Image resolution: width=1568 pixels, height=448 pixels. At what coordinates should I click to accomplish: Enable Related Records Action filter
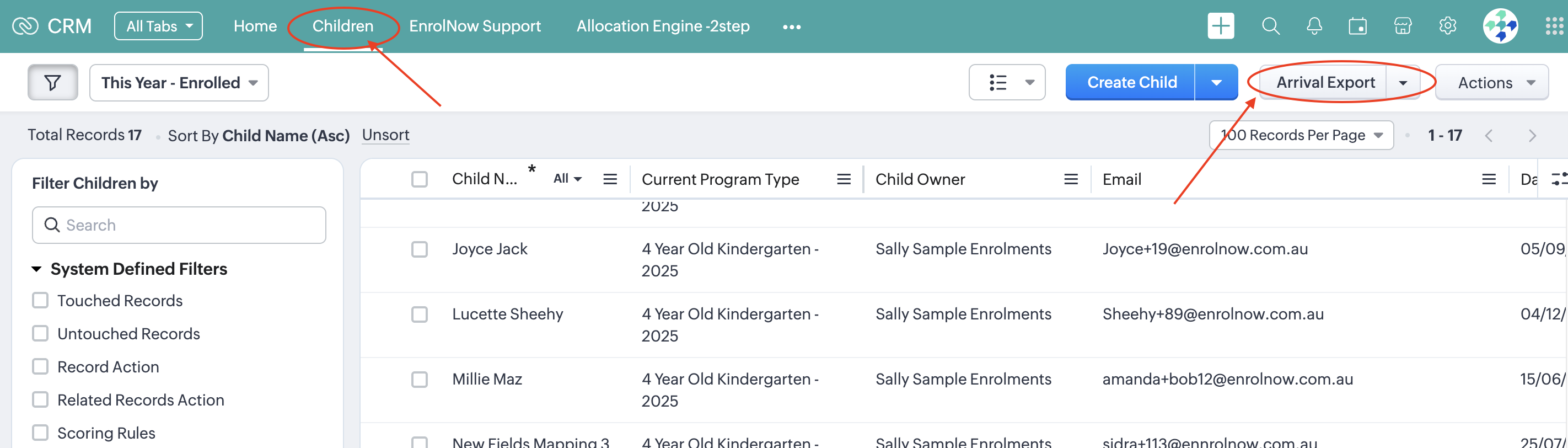click(40, 400)
